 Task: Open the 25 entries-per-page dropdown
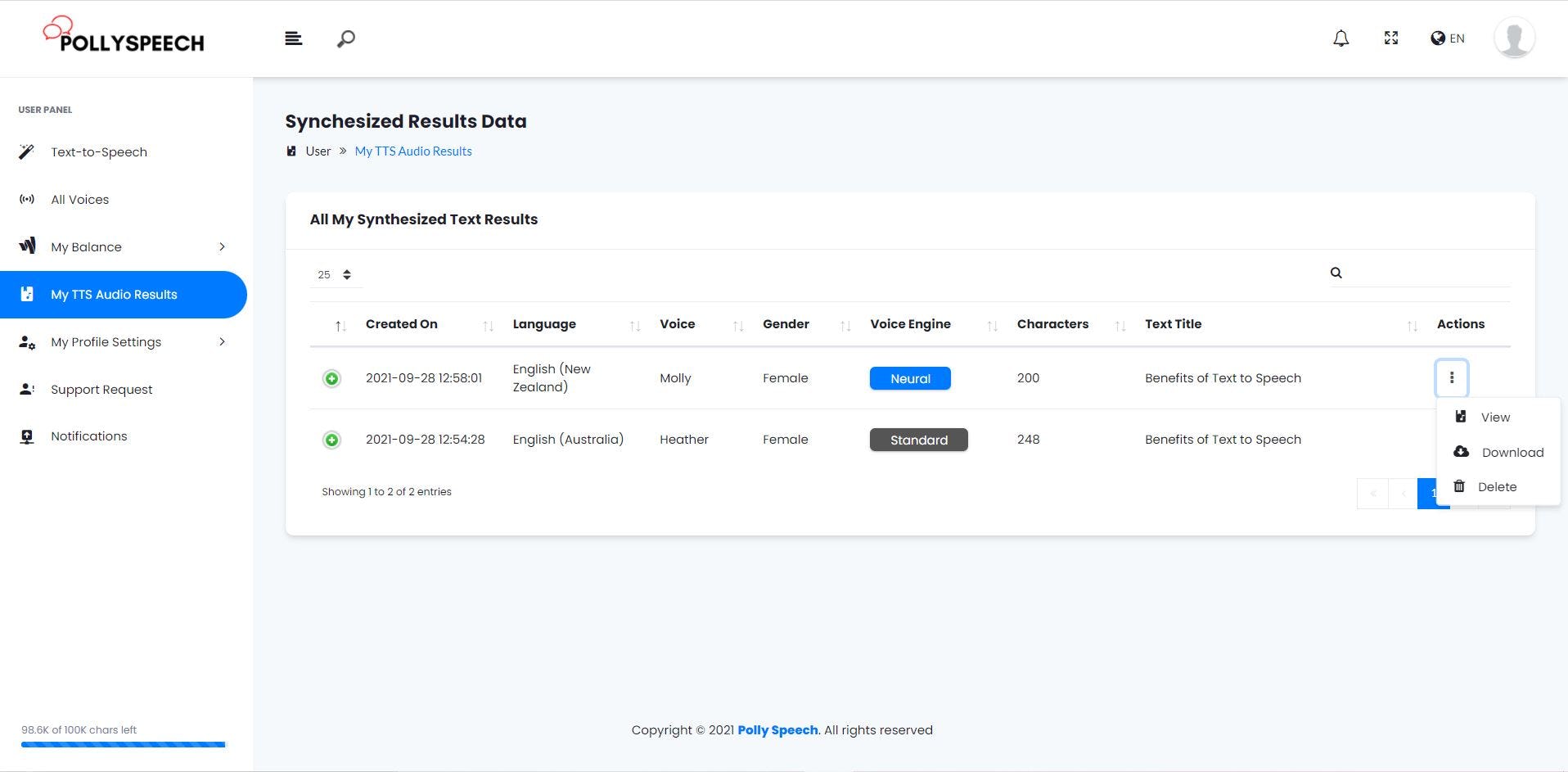336,275
